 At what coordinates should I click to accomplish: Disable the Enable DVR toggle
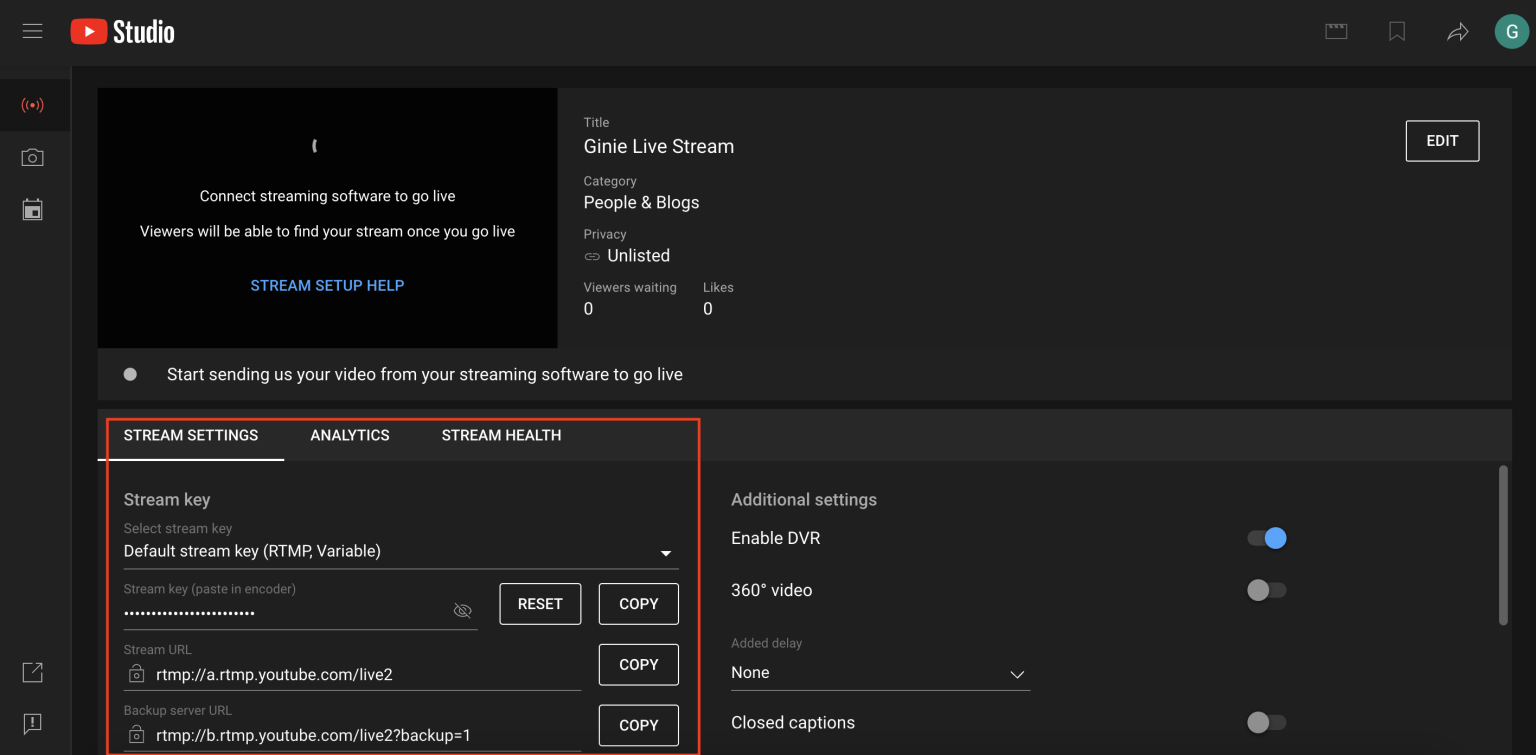click(x=1266, y=538)
